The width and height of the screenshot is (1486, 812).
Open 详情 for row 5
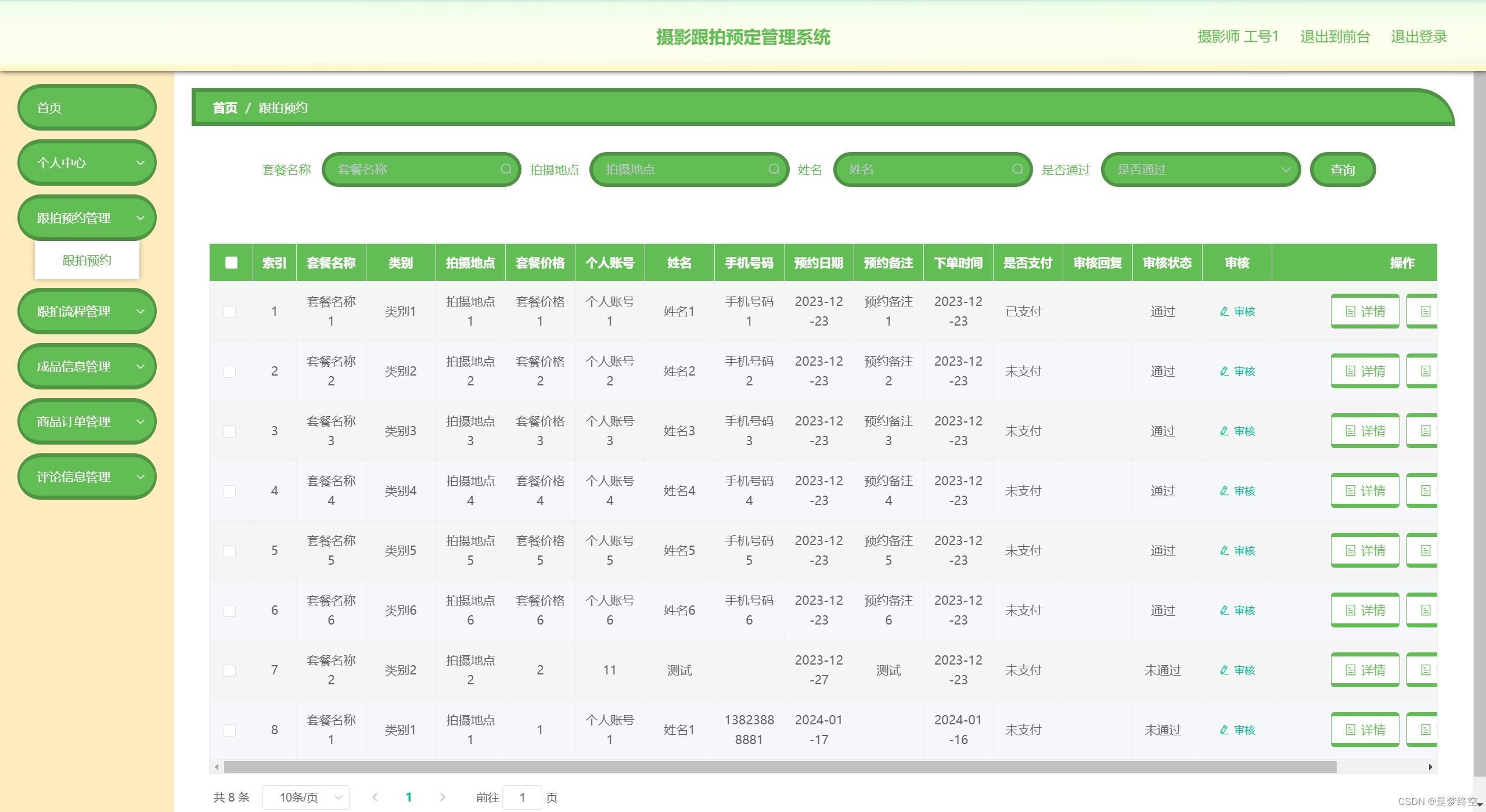point(1365,550)
